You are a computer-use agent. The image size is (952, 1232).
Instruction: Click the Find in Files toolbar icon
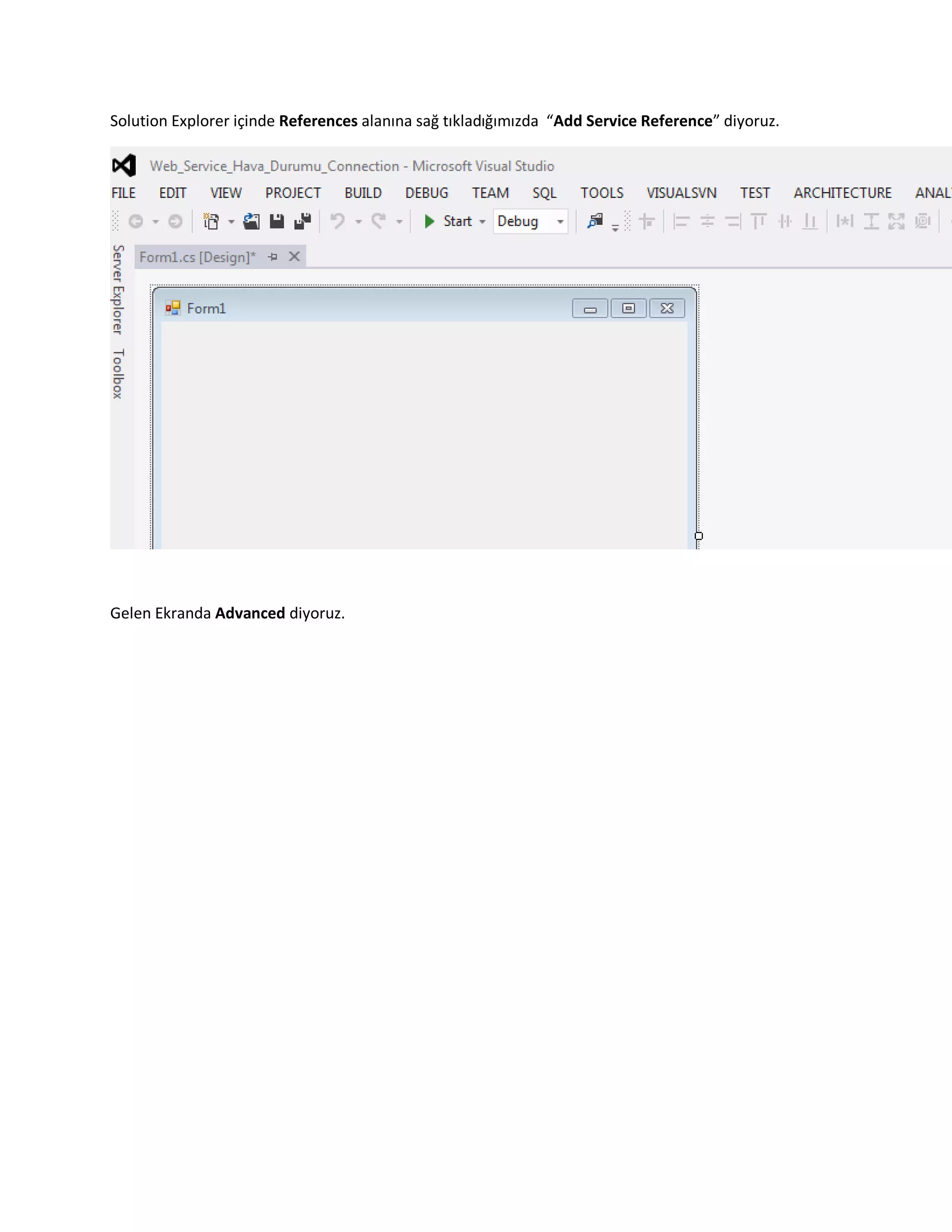click(x=595, y=220)
